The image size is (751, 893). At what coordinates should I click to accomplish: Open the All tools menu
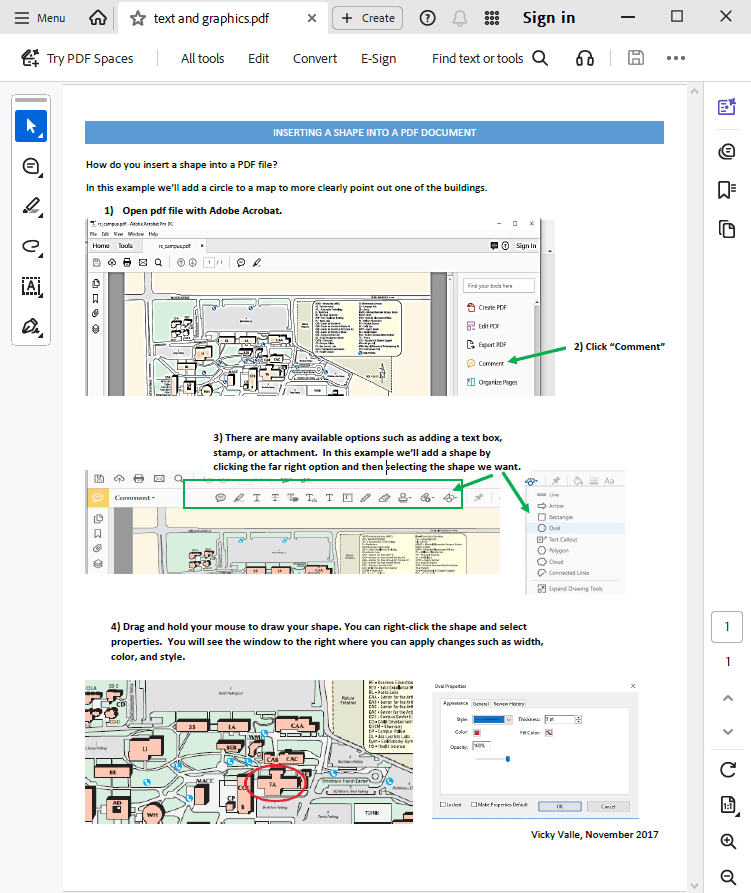tap(202, 58)
